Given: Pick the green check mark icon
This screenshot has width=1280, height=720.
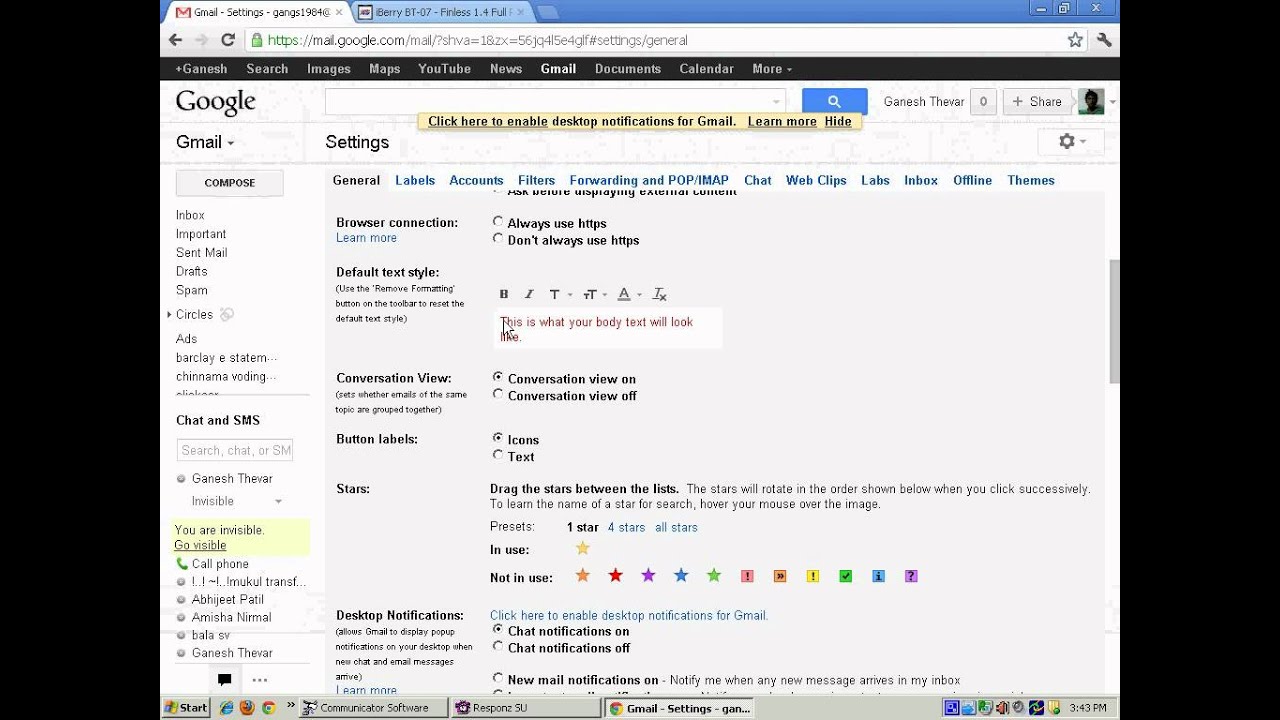Looking at the screenshot, I should 846,576.
